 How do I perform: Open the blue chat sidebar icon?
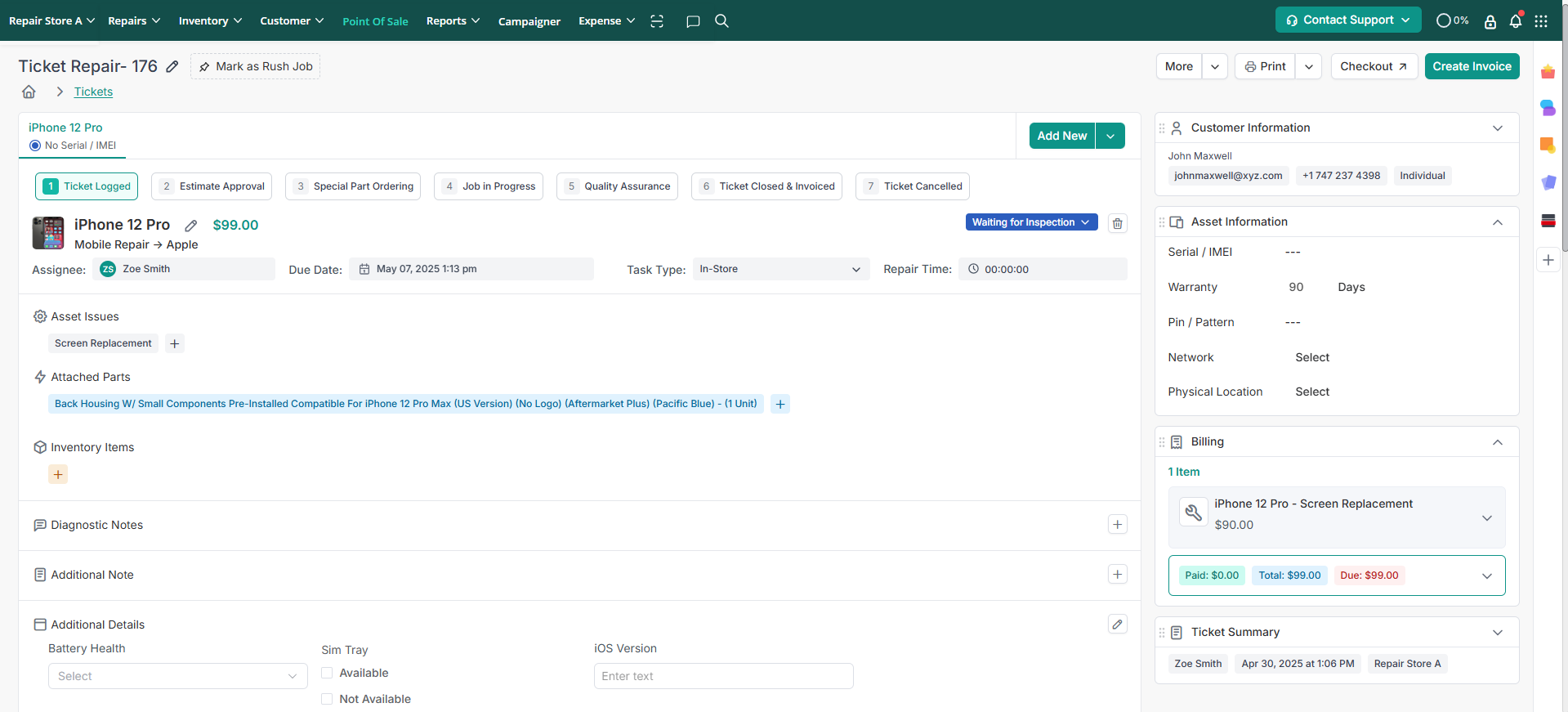pos(1548,107)
